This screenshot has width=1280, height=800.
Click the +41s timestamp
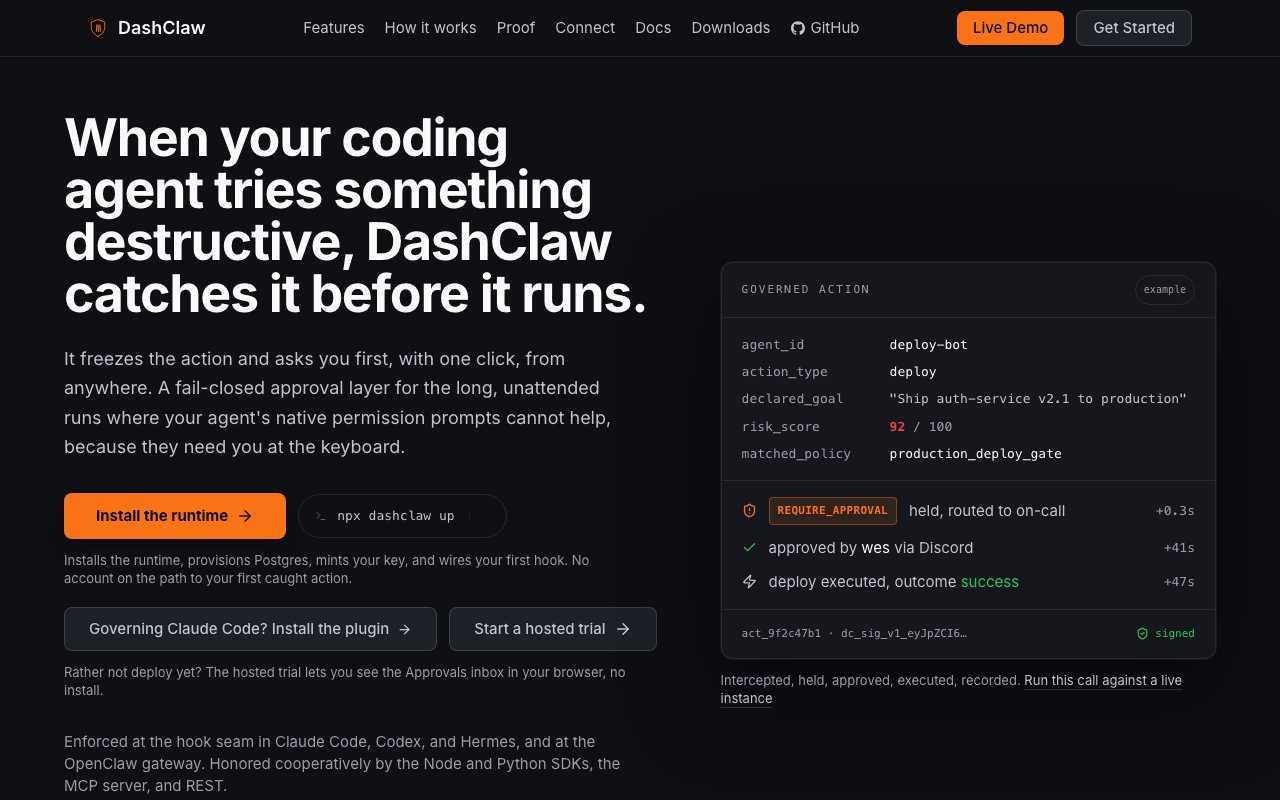tap(1179, 548)
